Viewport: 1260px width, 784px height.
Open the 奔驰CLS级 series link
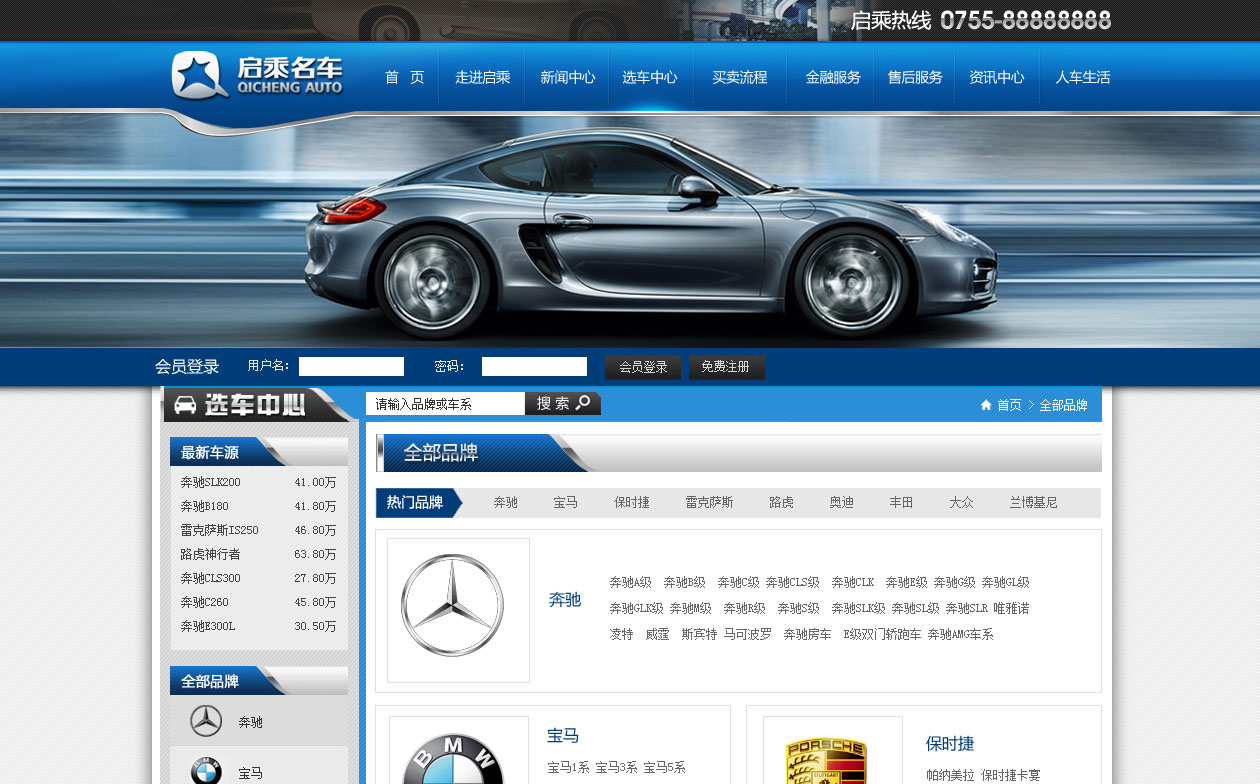793,582
